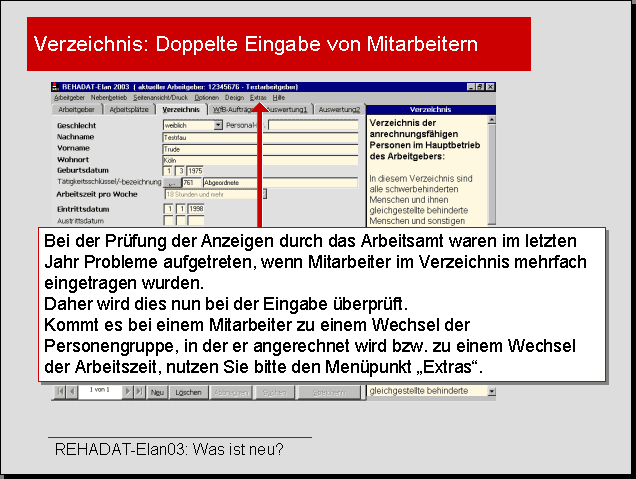Image resolution: width=636 pixels, height=479 pixels.
Task: Switch to the Auswertung2 tab
Action: [x=339, y=109]
